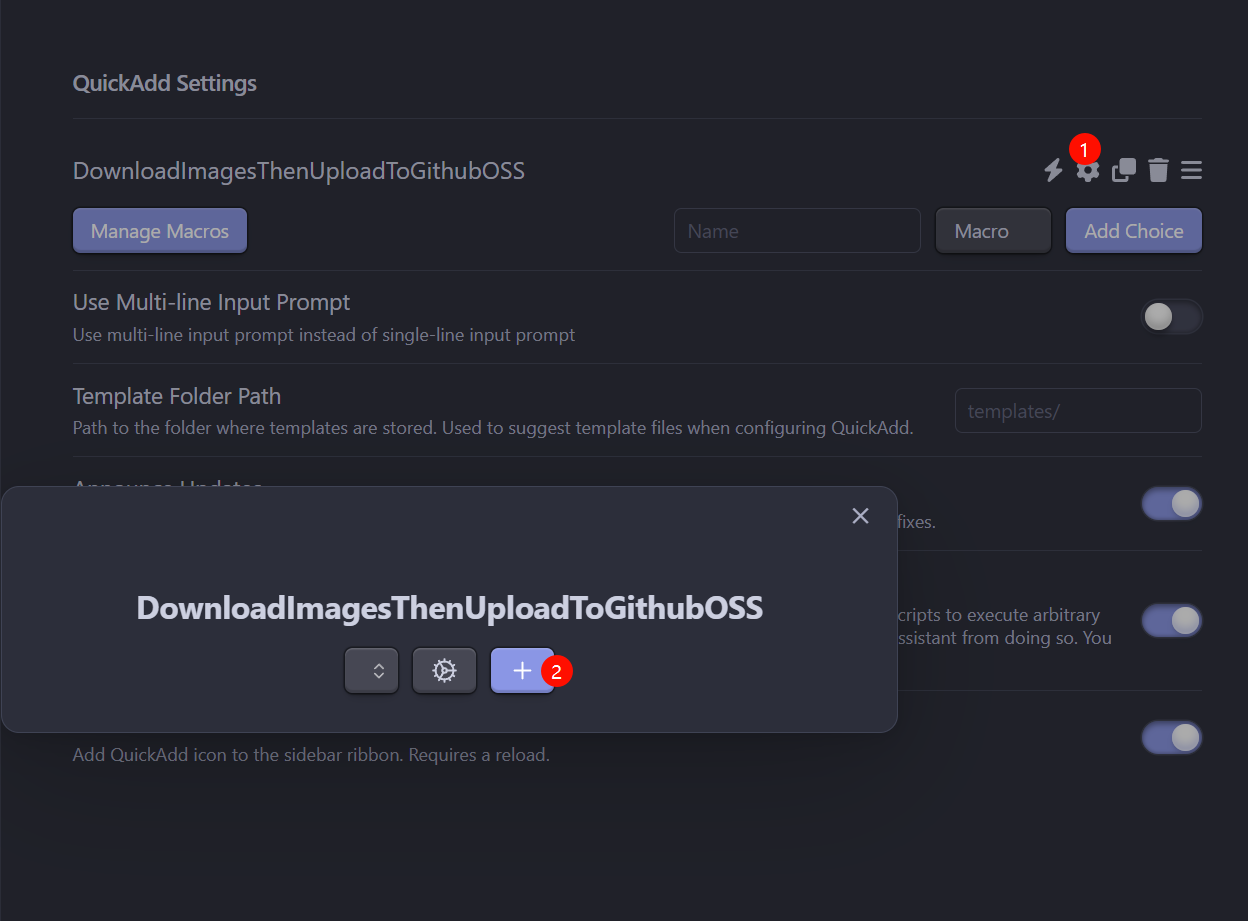Toggle Use Multi-line Input Prompt switch
Image resolution: width=1248 pixels, height=921 pixels.
point(1171,317)
